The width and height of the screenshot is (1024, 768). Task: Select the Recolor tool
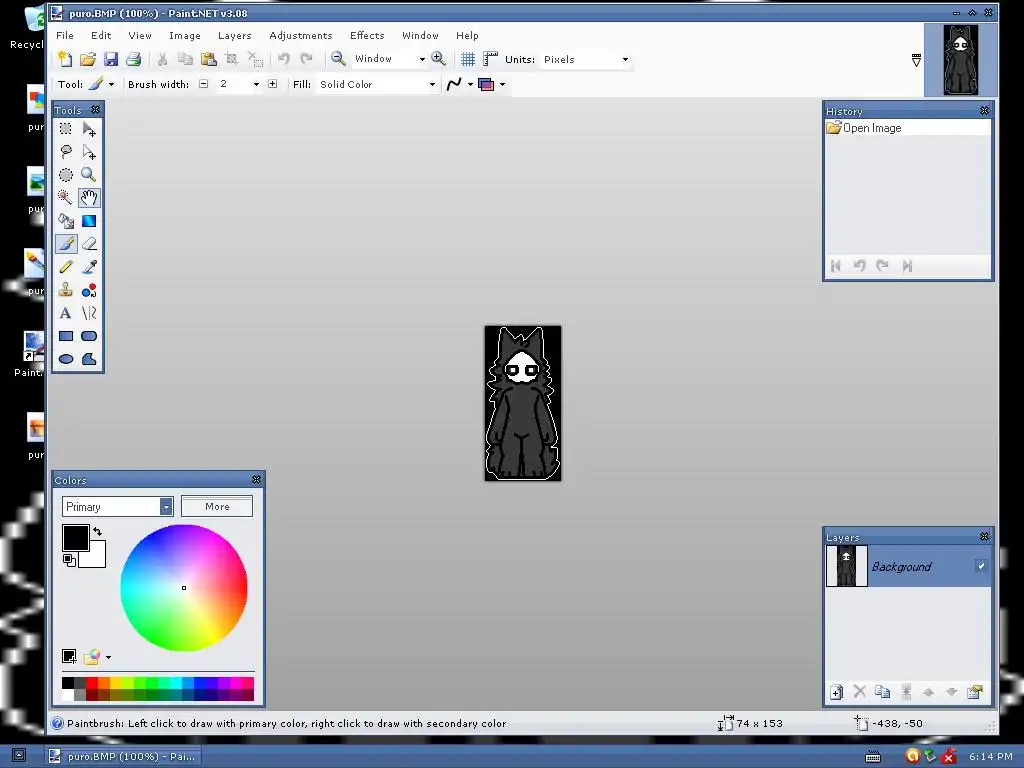pos(89,290)
